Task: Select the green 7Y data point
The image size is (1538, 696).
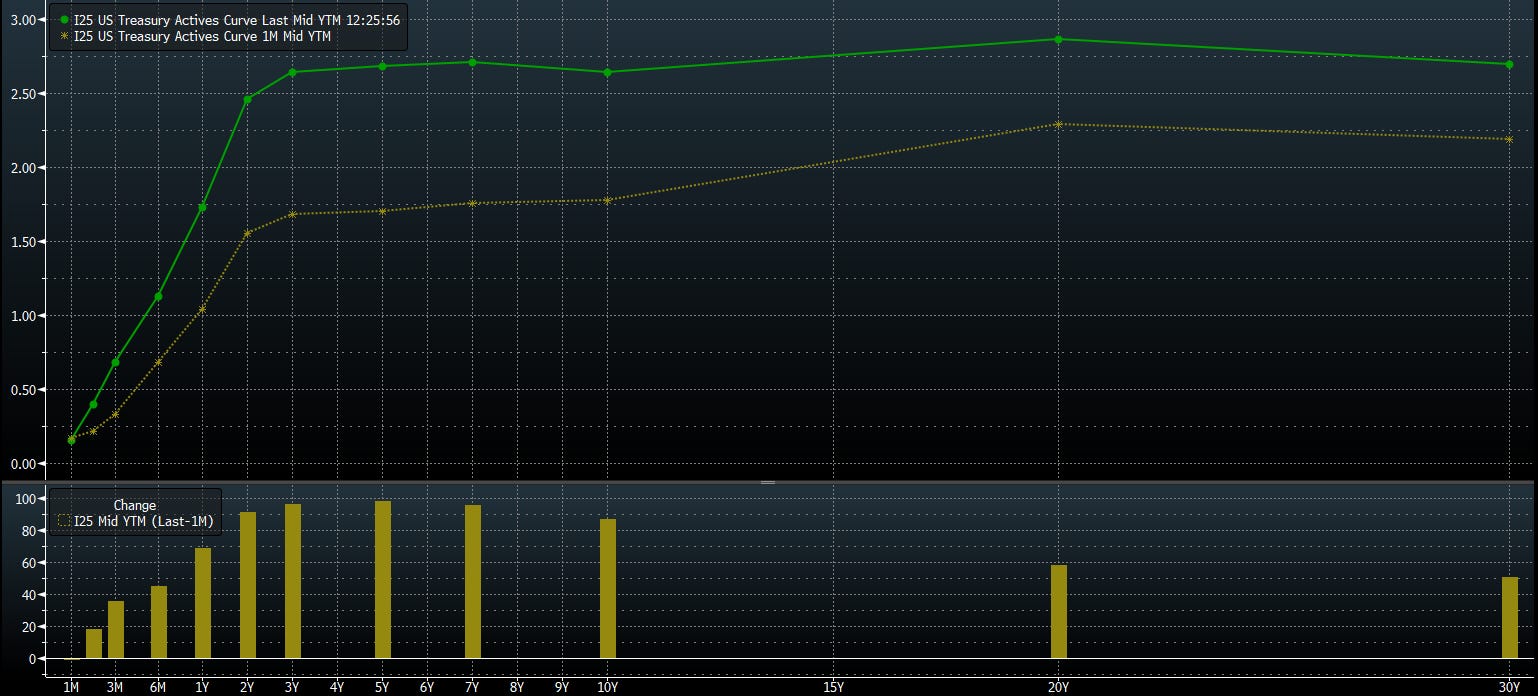Action: click(472, 62)
